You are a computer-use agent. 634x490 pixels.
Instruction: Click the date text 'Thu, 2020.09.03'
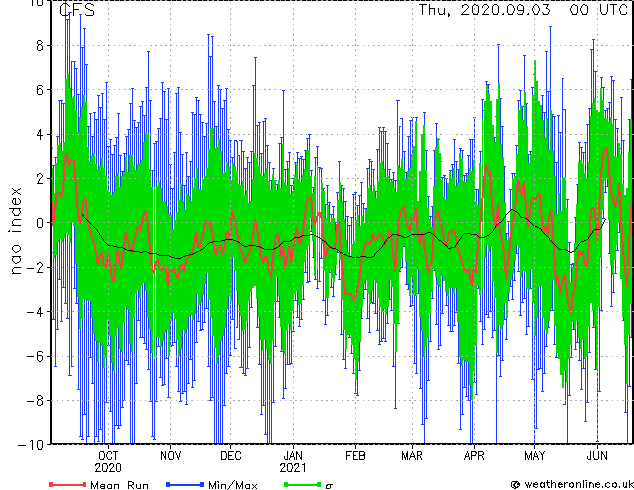(x=484, y=10)
